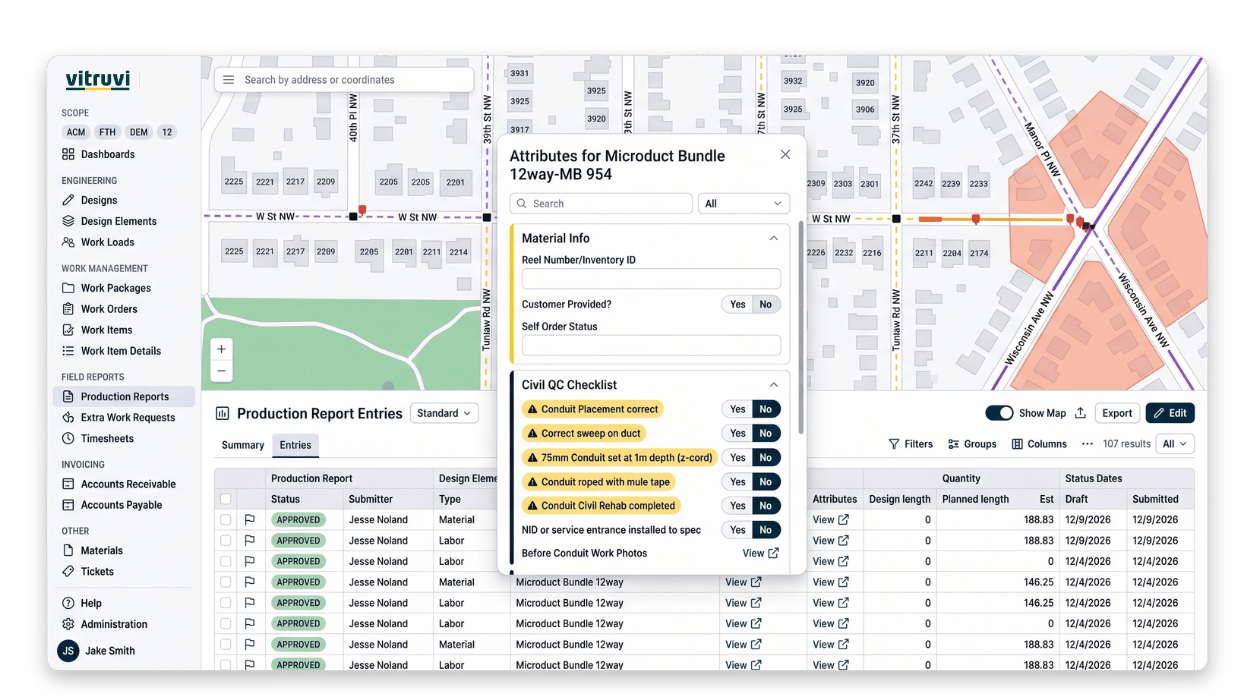Viewport: 1260px width, 700px height.
Task: Click the dialog vertical scrollbar
Action: (800, 330)
